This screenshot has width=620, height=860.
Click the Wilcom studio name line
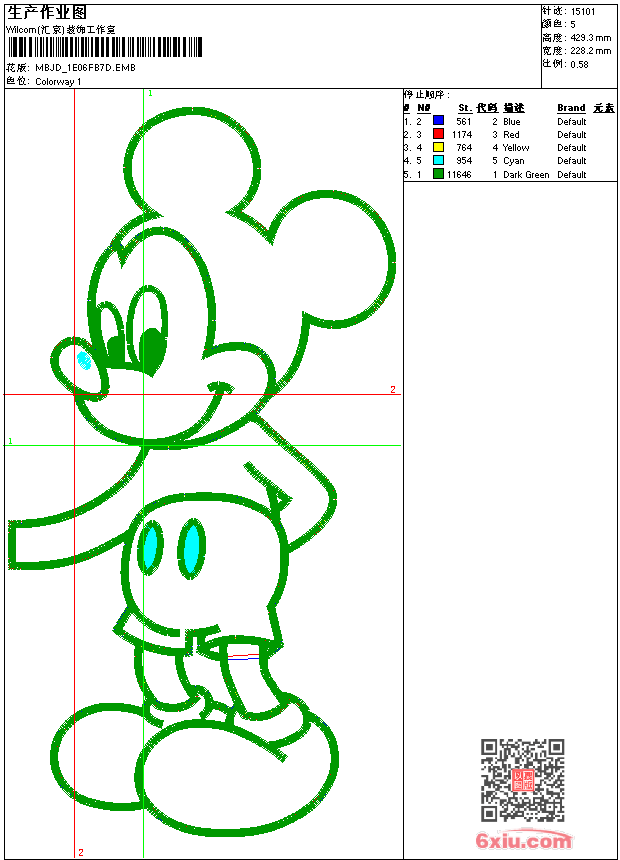[x=61, y=30]
